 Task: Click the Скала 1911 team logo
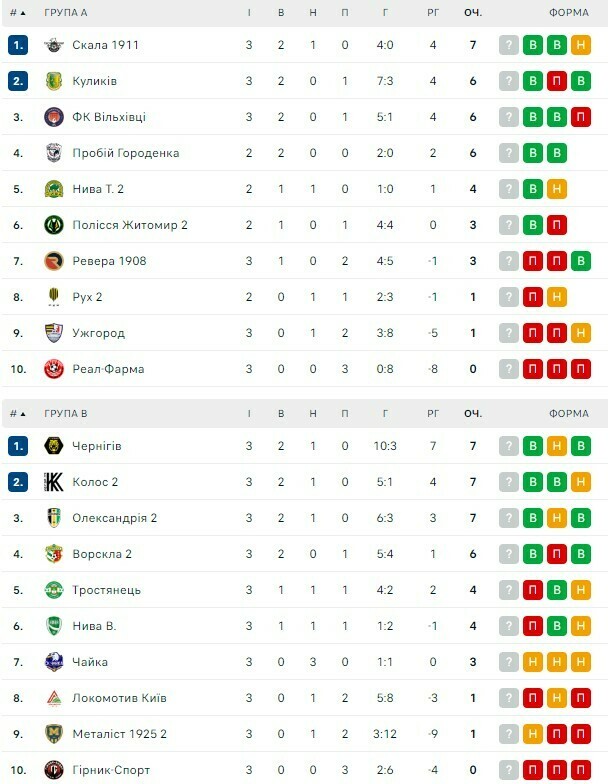(54, 45)
